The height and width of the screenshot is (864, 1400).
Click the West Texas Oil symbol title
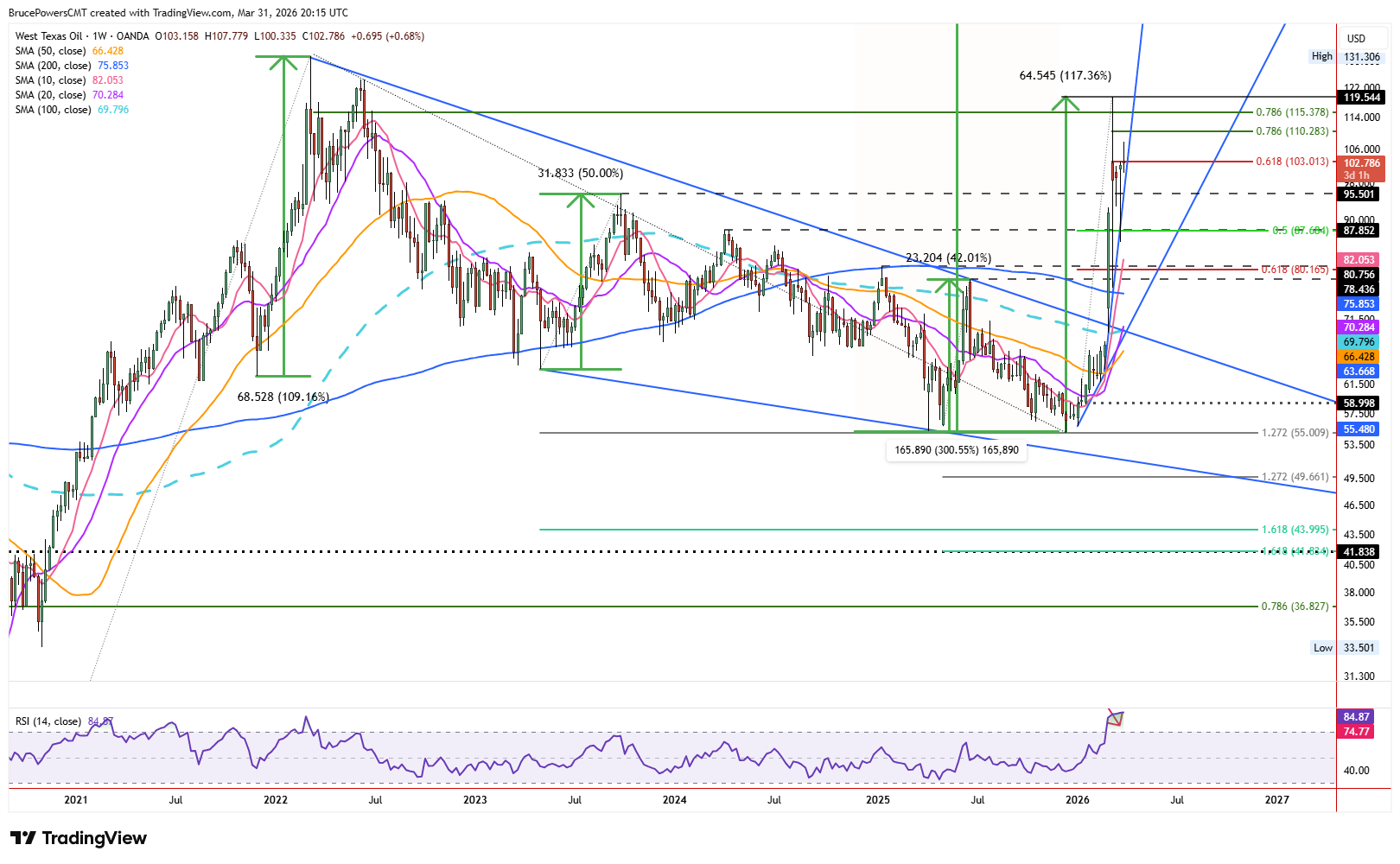tap(49, 36)
